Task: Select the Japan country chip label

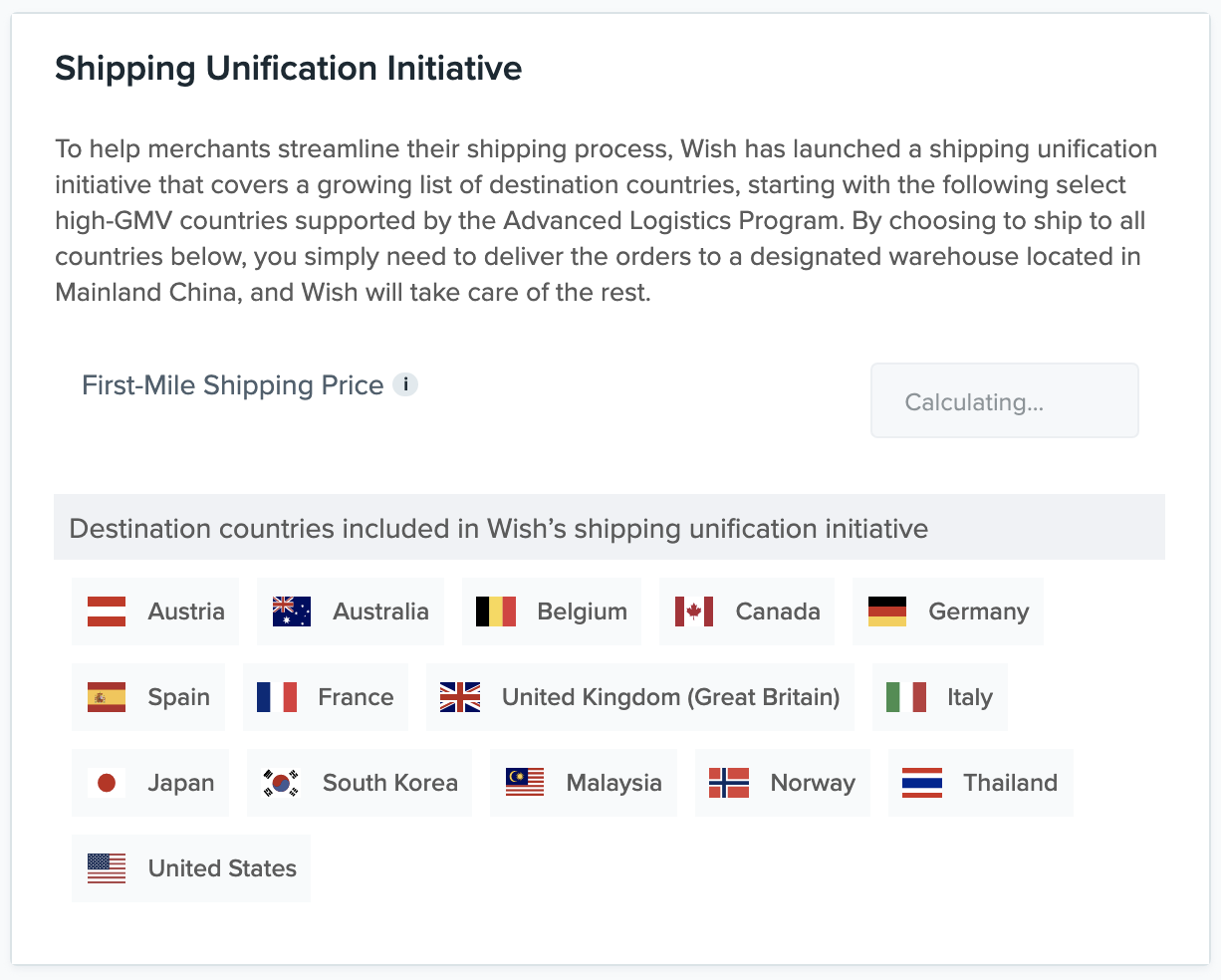Action: pyautogui.click(x=181, y=784)
